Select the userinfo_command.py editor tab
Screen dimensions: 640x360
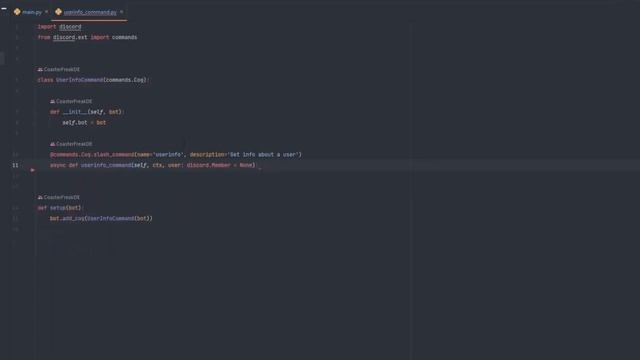click(x=90, y=12)
